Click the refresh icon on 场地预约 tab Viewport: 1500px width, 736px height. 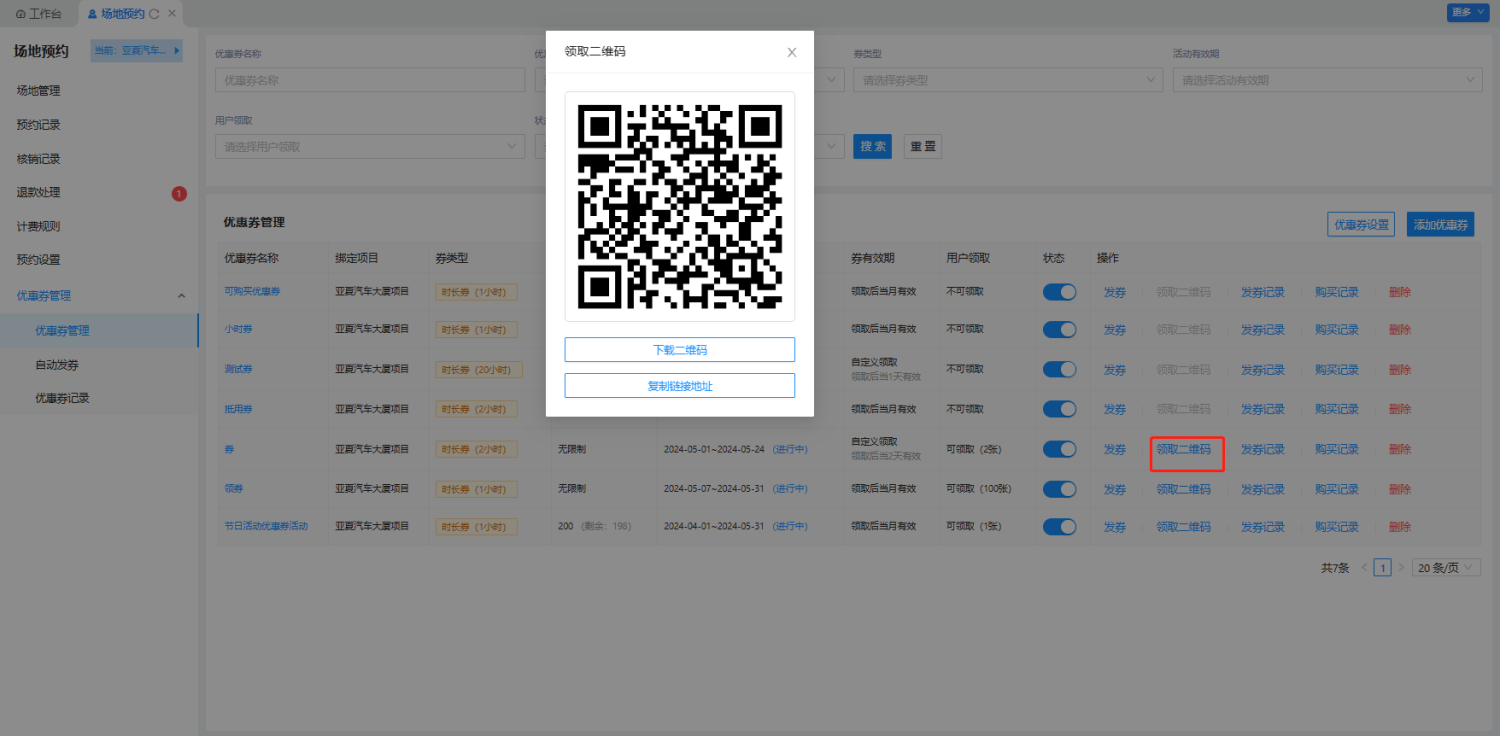click(155, 14)
